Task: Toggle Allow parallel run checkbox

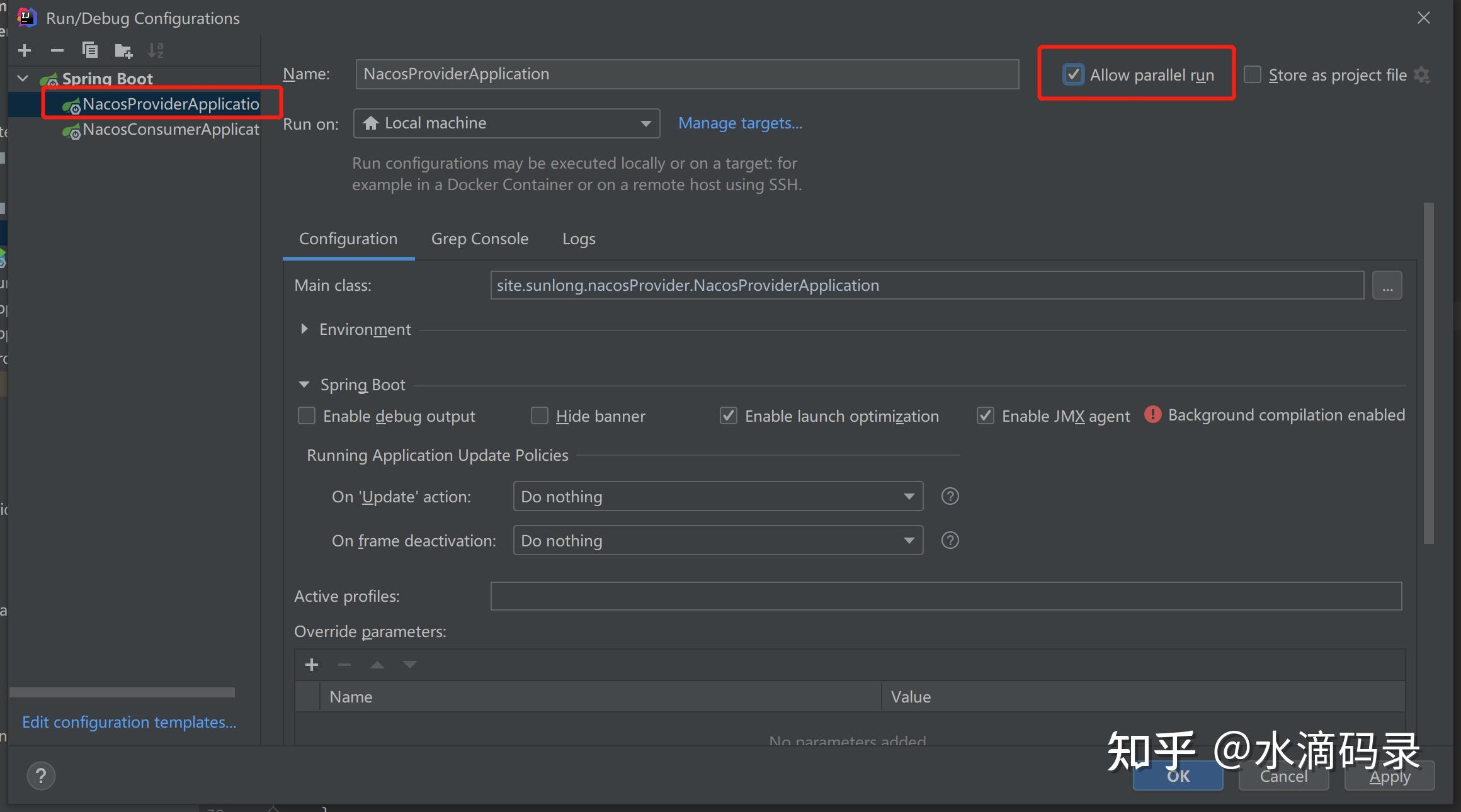Action: (x=1074, y=75)
